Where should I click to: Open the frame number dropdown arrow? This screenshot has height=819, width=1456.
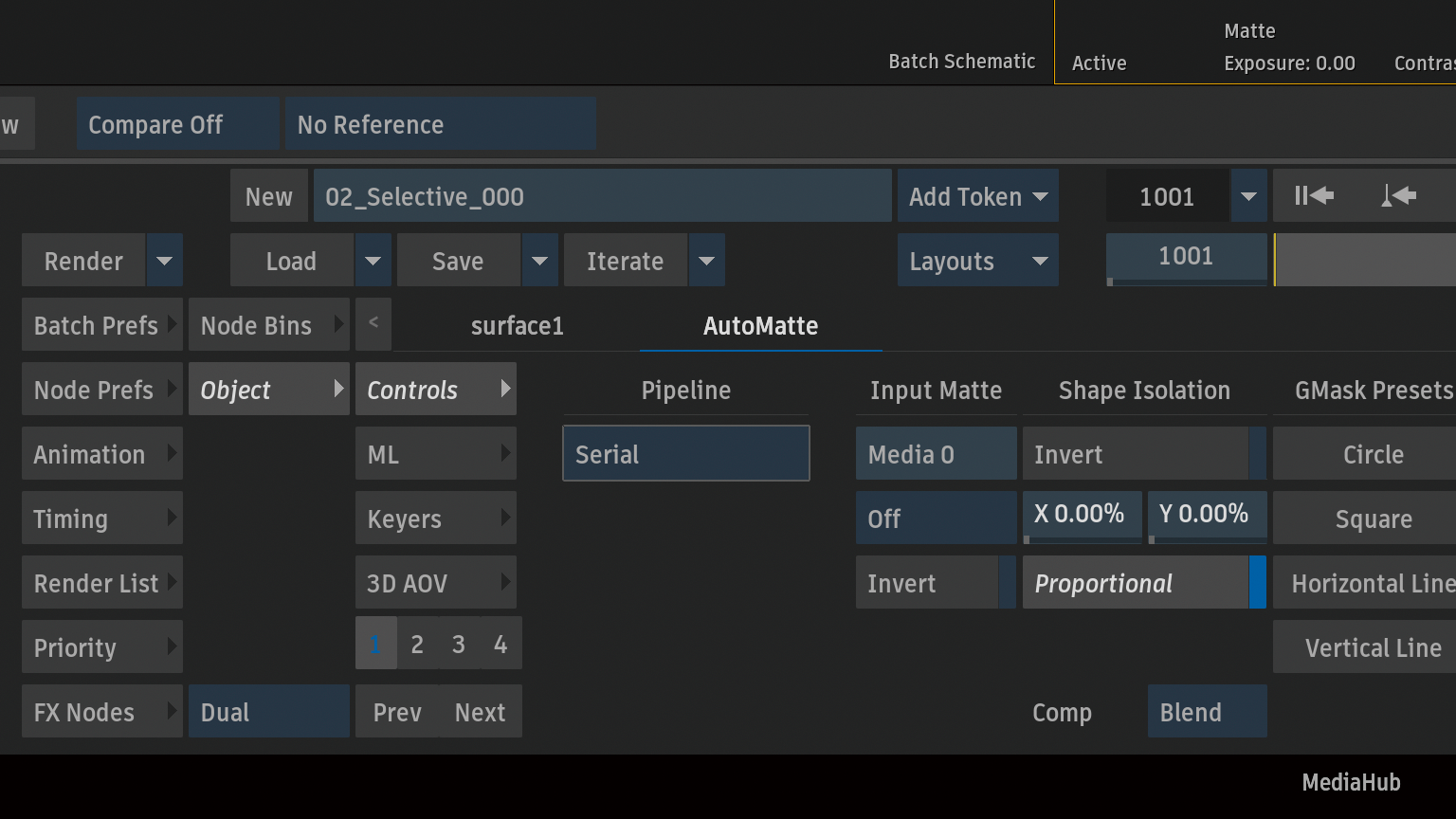[1248, 196]
